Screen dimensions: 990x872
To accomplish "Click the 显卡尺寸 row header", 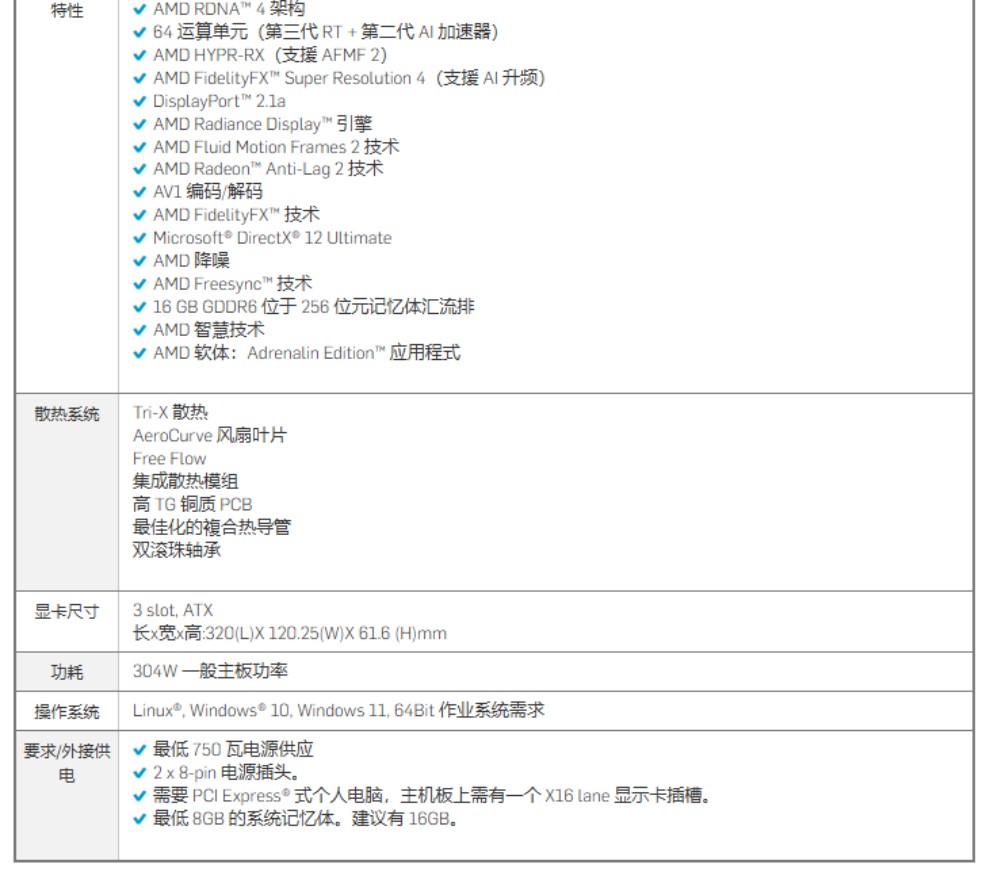I will [x=67, y=612].
